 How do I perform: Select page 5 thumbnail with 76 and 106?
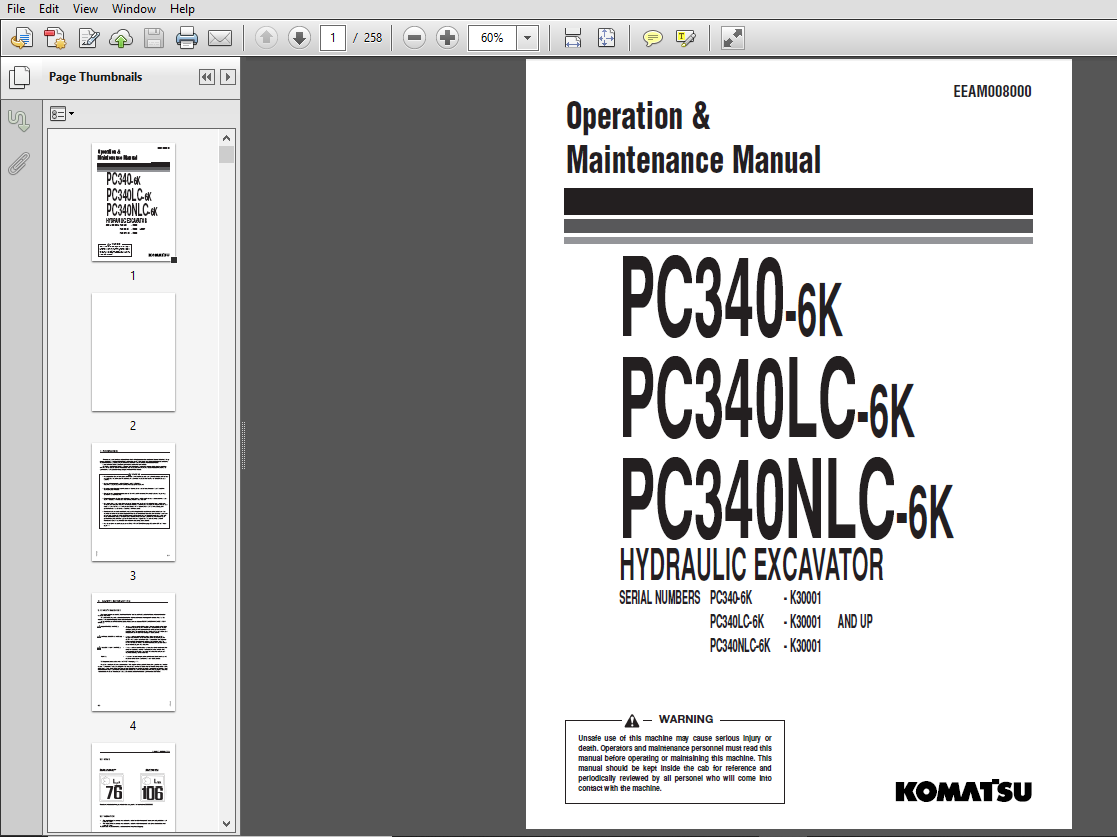(x=133, y=787)
